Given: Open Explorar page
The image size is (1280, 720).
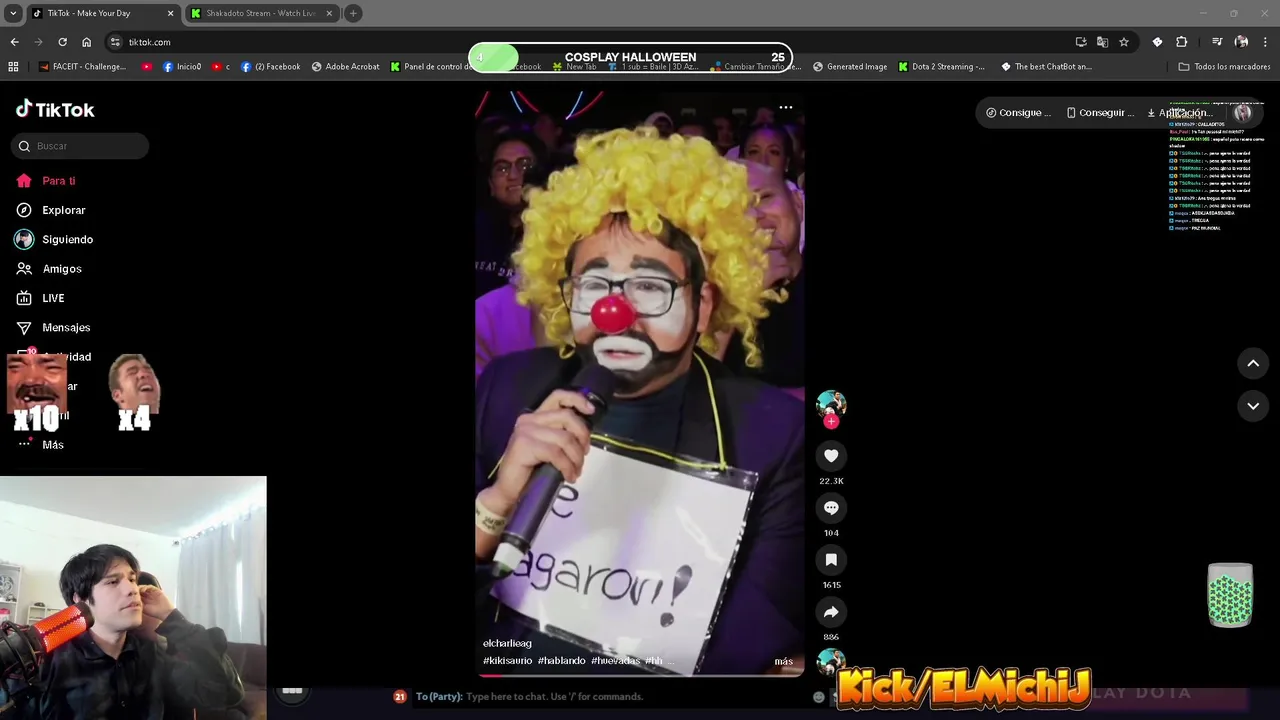Looking at the screenshot, I should tap(51, 210).
